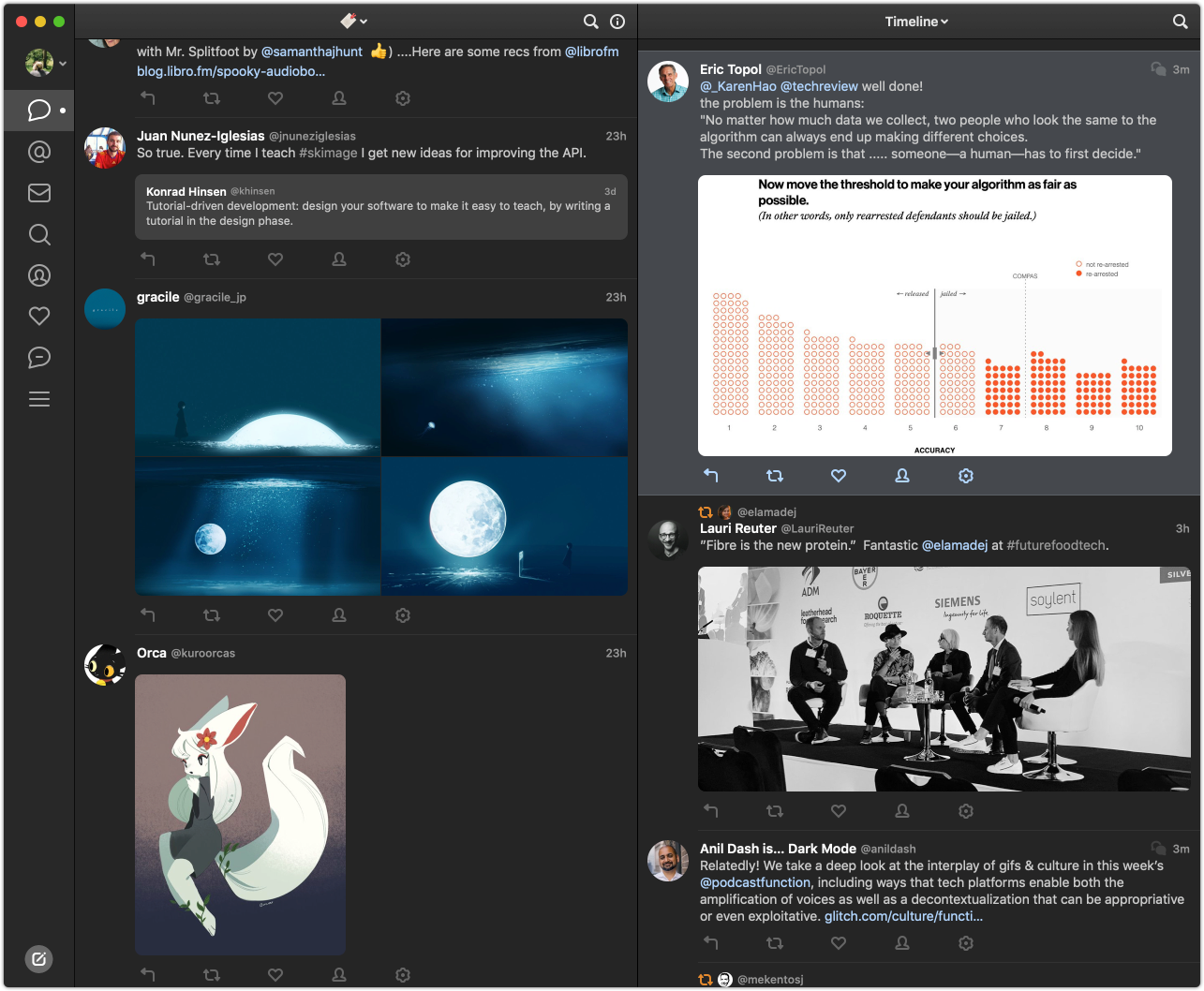The height and width of the screenshot is (991, 1204).
Task: Retweet Juan Nunez-Iglesias tweet
Action: tap(212, 259)
